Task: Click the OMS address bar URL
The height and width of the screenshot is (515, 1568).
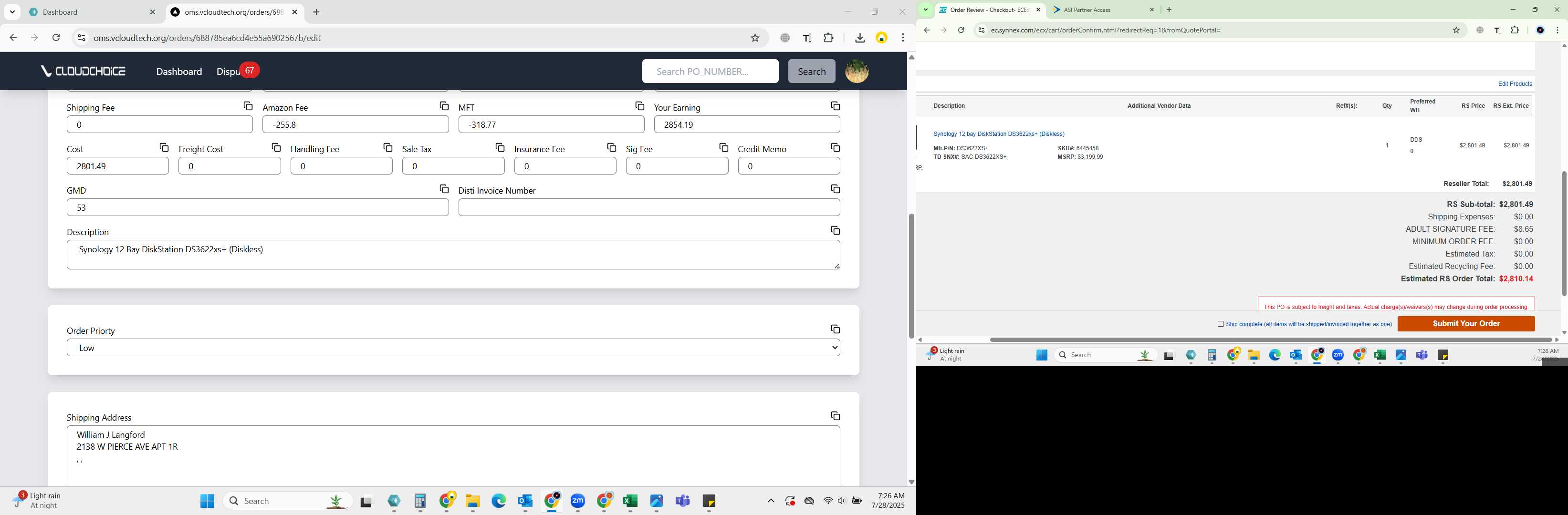Action: click(207, 38)
